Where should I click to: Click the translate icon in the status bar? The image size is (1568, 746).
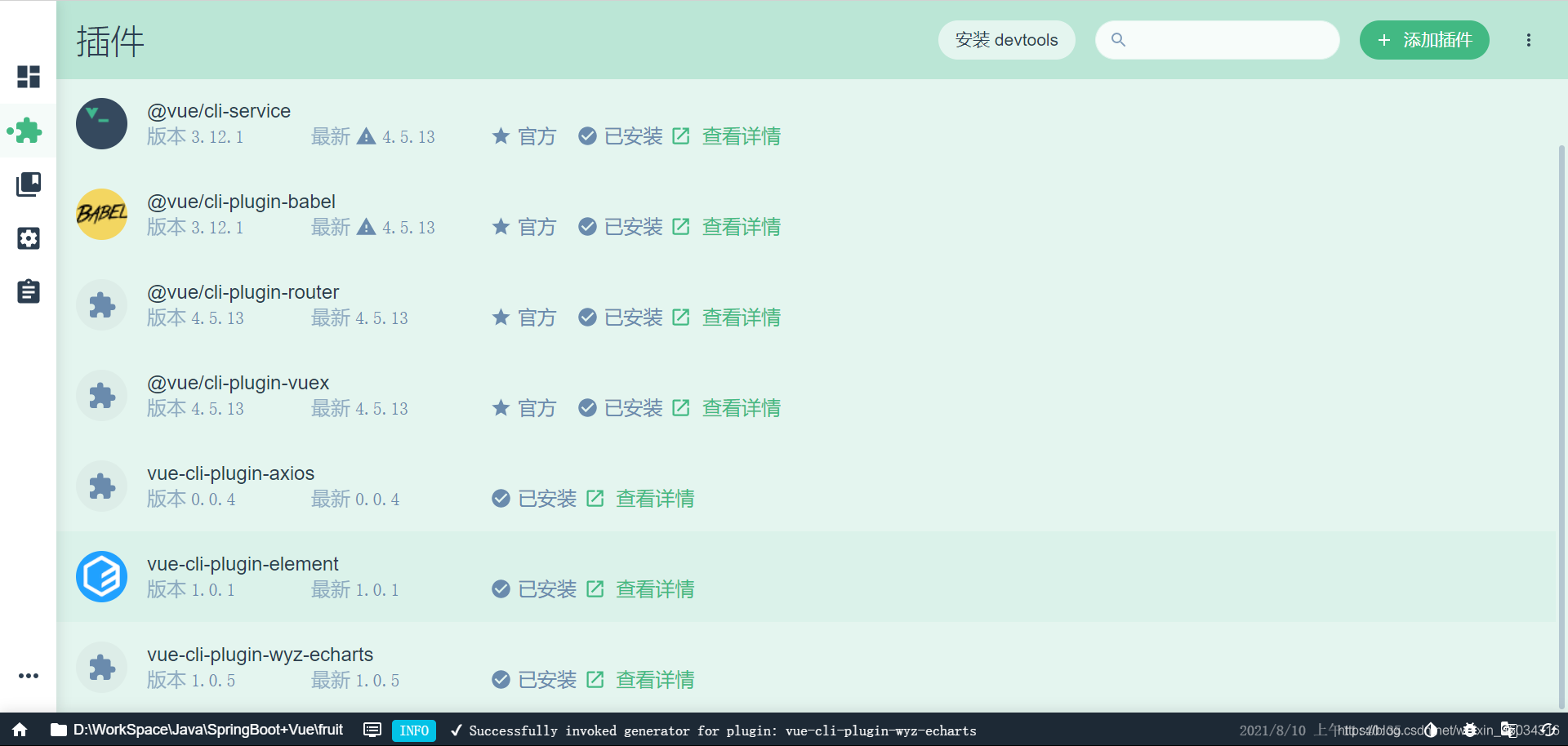click(x=1509, y=730)
